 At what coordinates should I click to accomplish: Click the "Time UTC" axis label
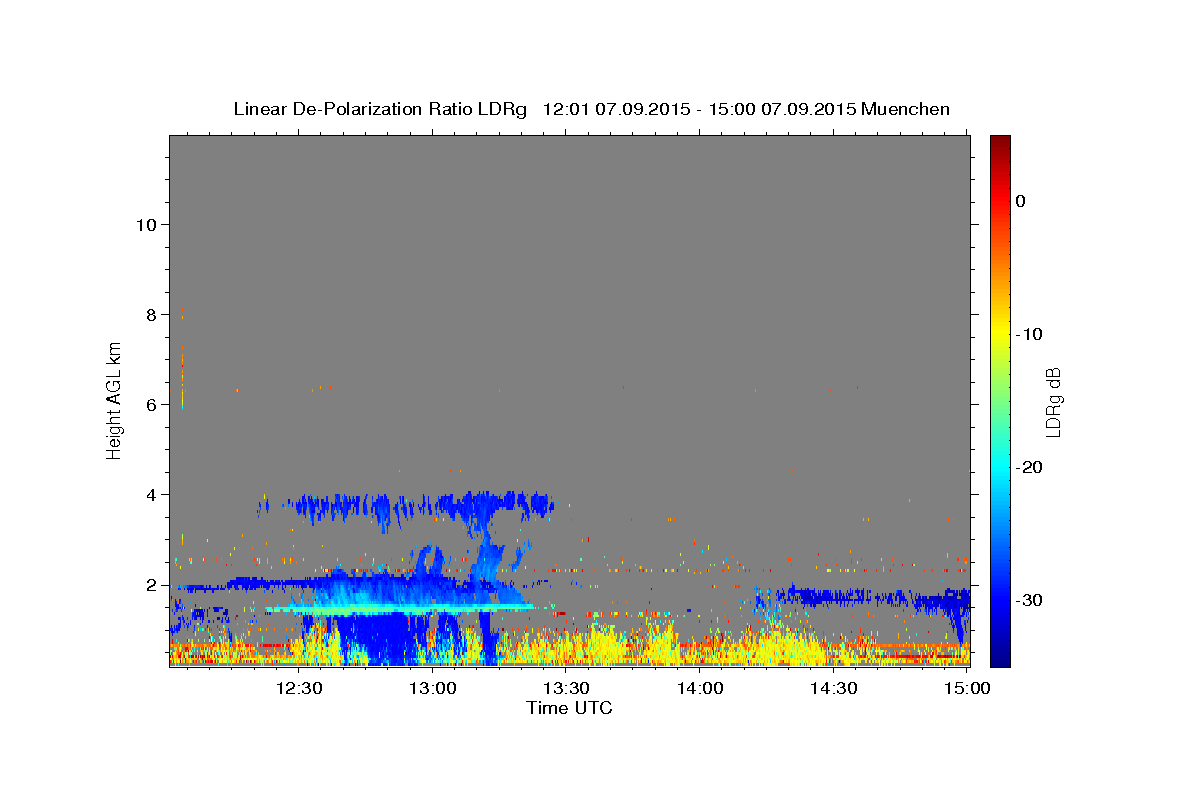569,708
